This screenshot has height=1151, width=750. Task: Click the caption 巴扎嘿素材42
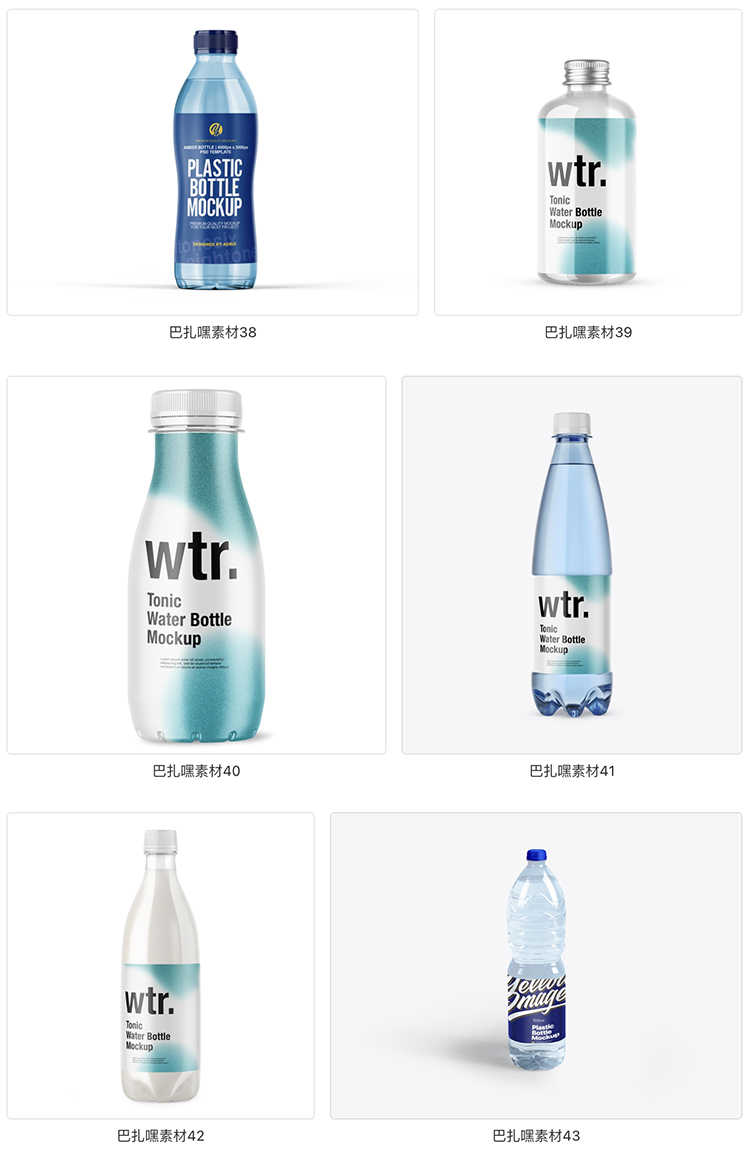[161, 1136]
